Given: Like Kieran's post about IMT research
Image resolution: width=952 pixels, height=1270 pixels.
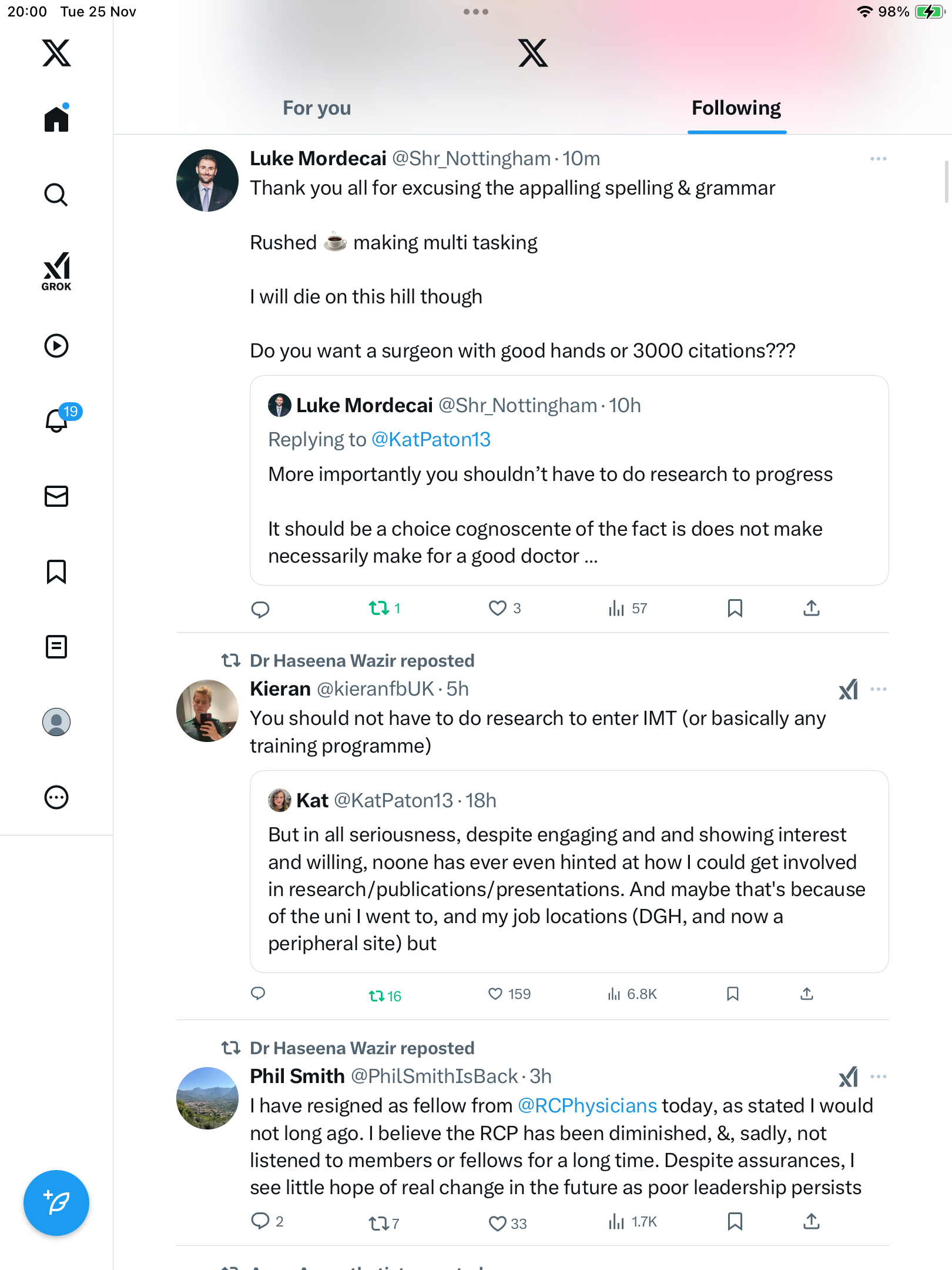Looking at the screenshot, I should click(495, 994).
